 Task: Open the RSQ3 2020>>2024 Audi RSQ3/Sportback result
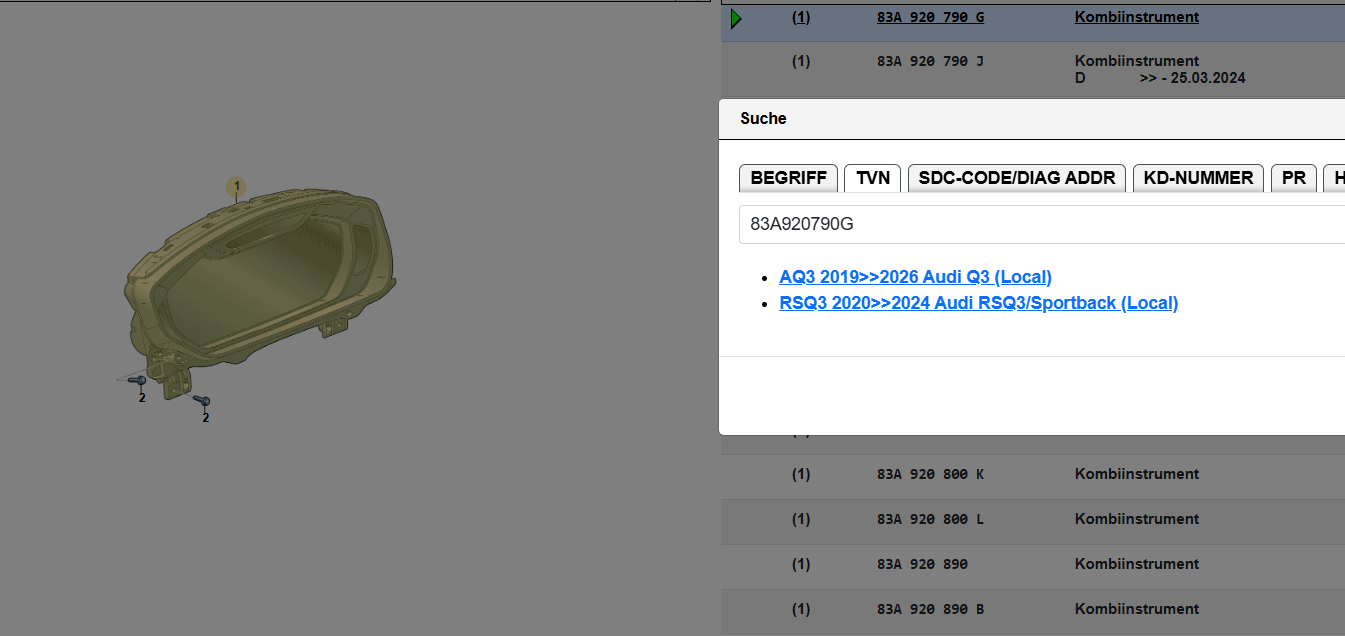pos(978,303)
